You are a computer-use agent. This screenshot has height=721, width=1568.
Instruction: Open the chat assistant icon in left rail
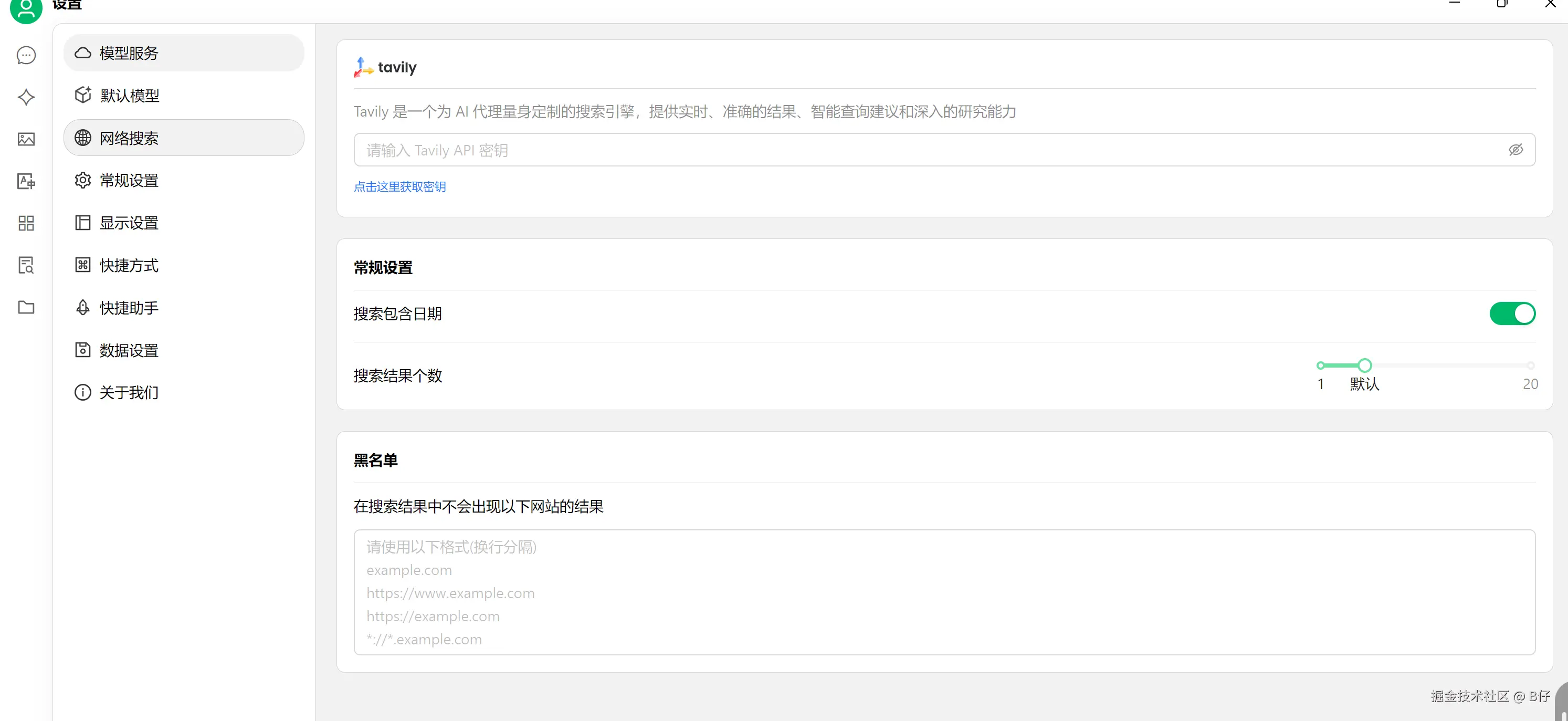[x=26, y=56]
